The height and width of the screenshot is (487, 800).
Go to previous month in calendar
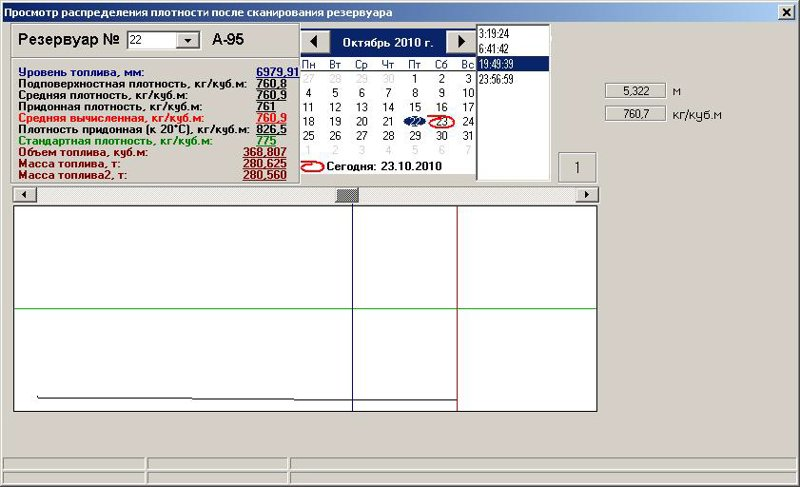point(315,42)
